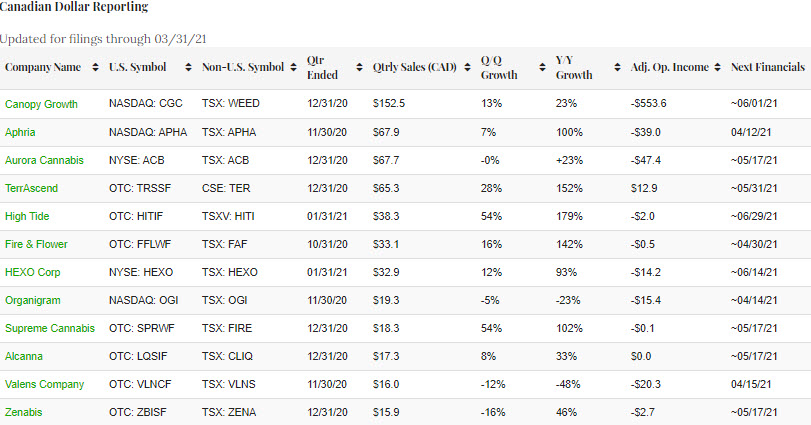Select the High Tide company link

tap(27, 216)
